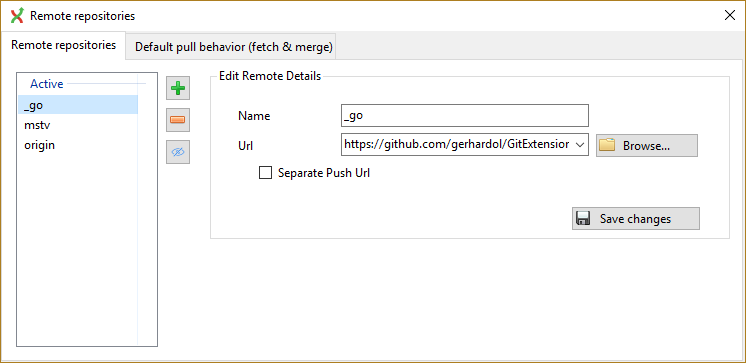746x363 pixels.
Task: Toggle remote active state via the crossed-eye icon
Action: [x=178, y=152]
